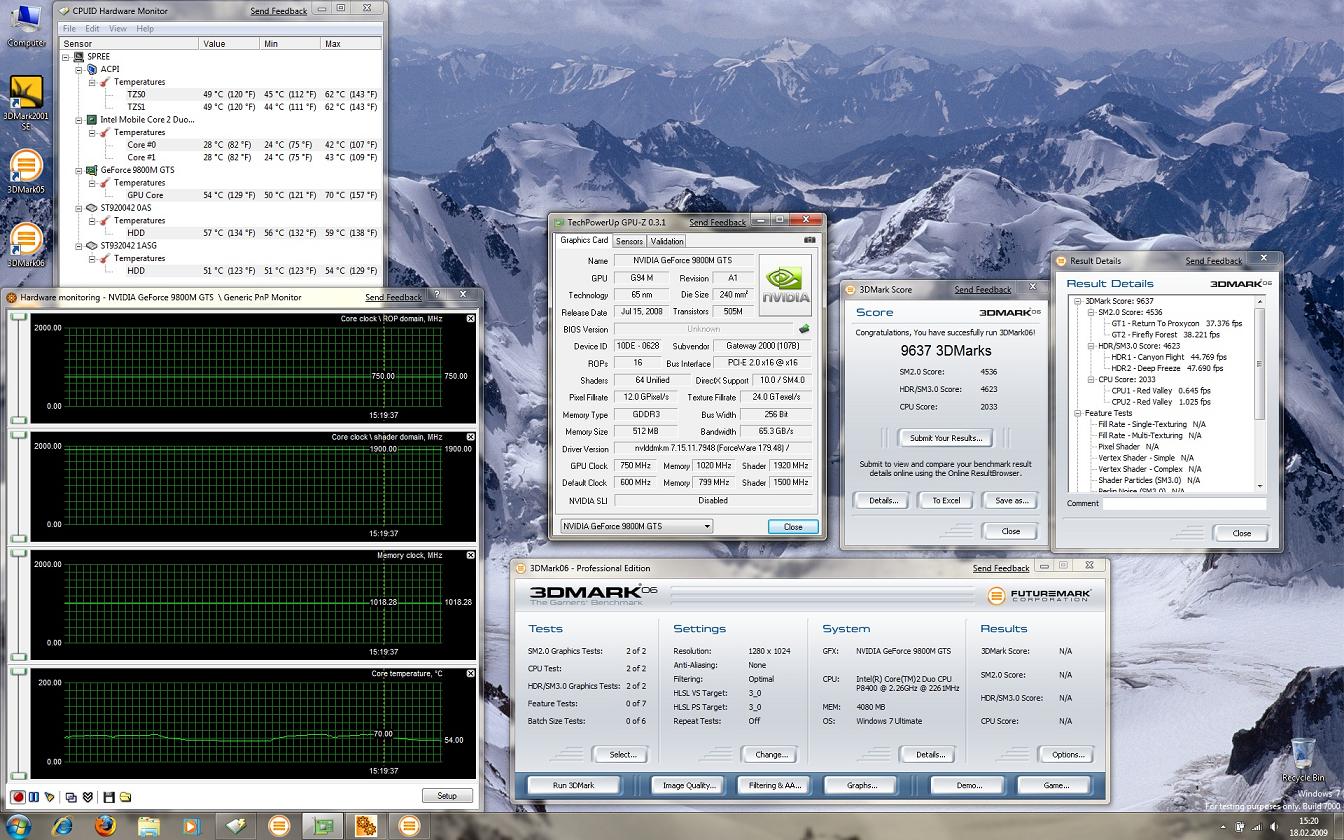The width and height of the screenshot is (1344, 840).
Task: Click the Max column header in HWMonitor
Action: click(x=350, y=44)
